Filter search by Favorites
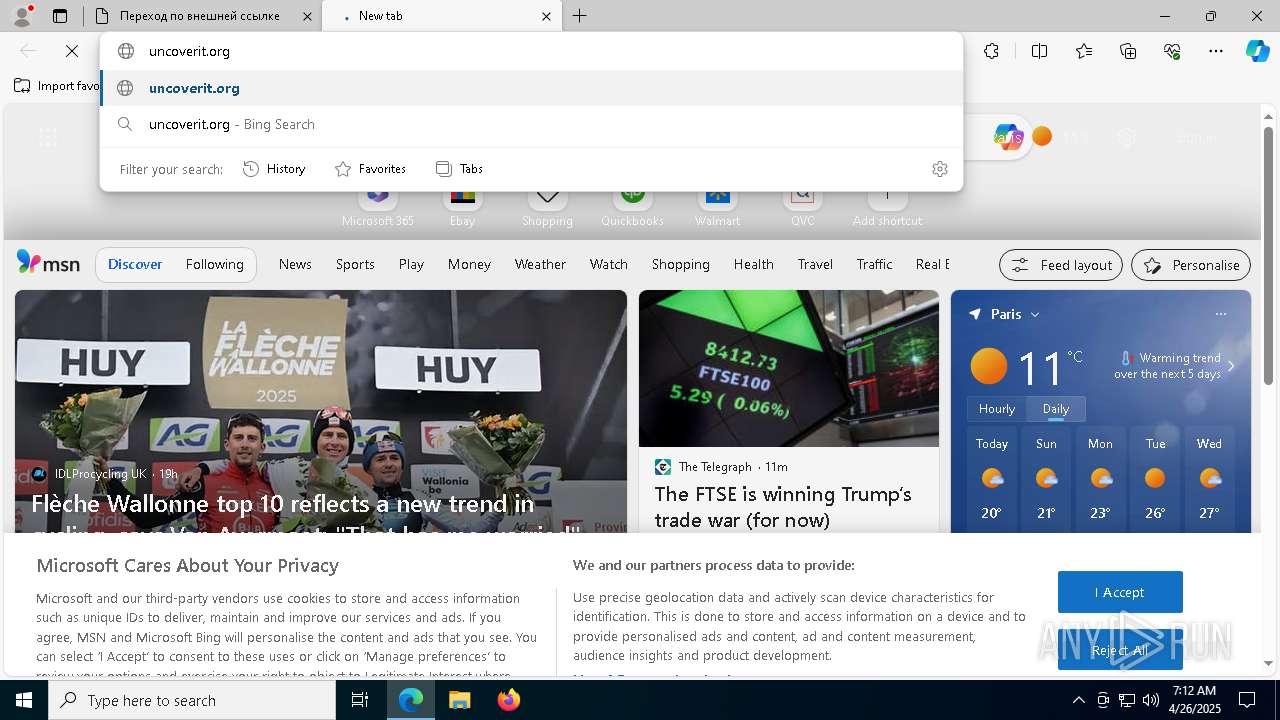 [x=370, y=169]
